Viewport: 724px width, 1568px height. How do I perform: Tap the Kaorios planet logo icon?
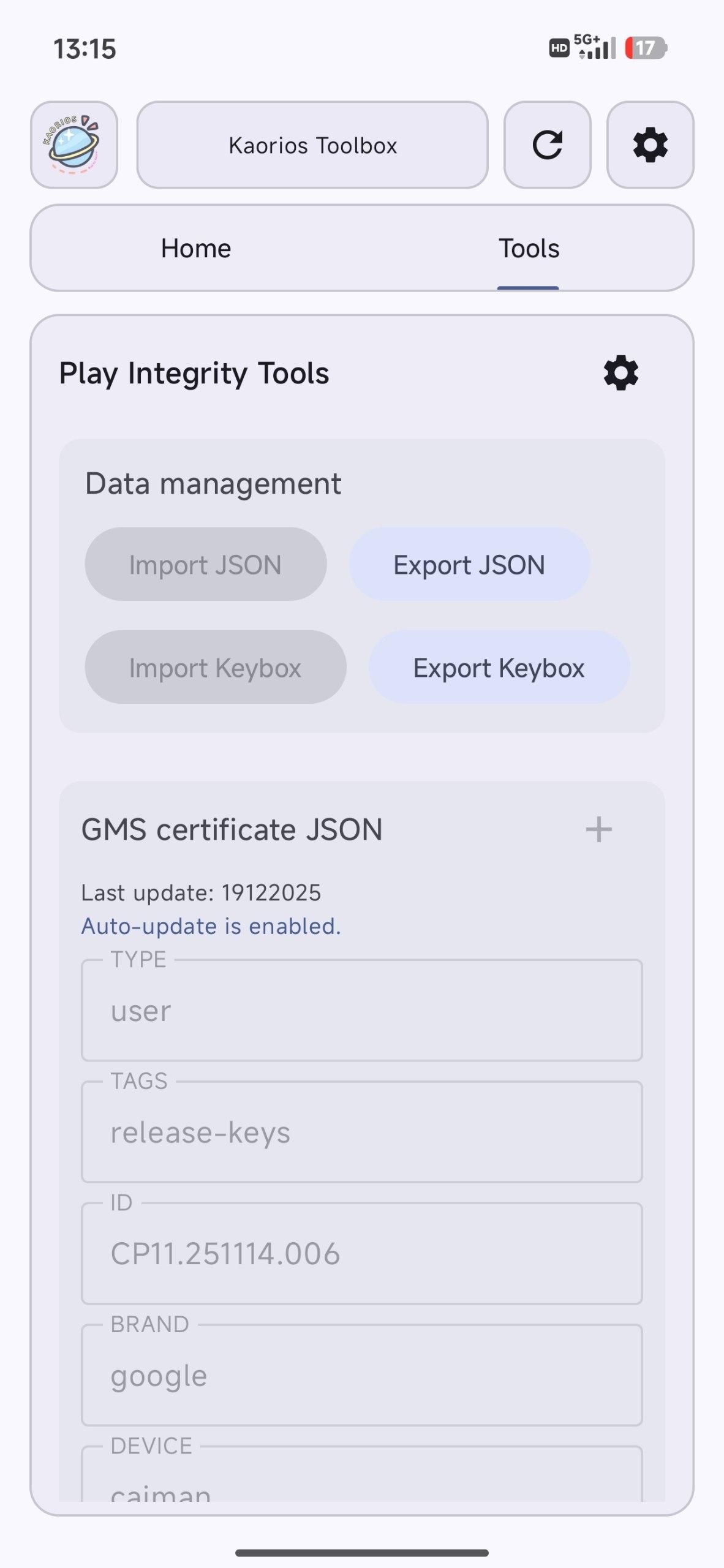pyautogui.click(x=74, y=145)
